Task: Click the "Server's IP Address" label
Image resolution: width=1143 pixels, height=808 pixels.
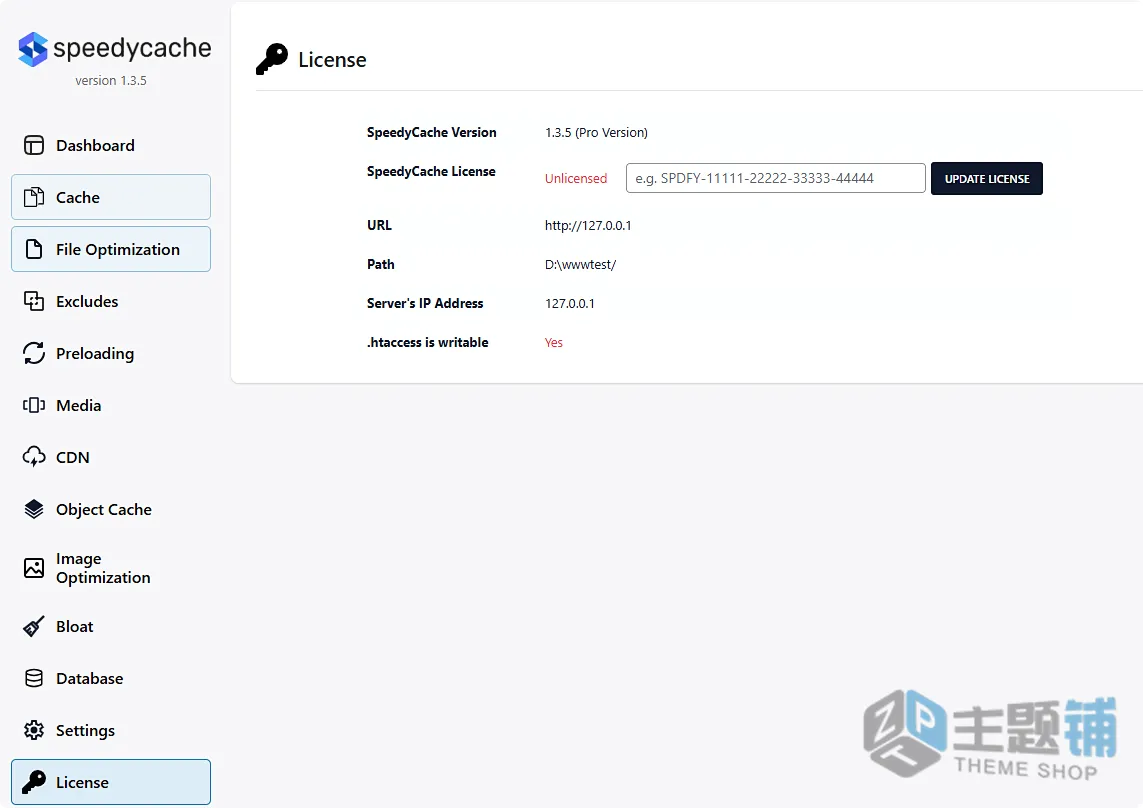Action: pos(425,303)
